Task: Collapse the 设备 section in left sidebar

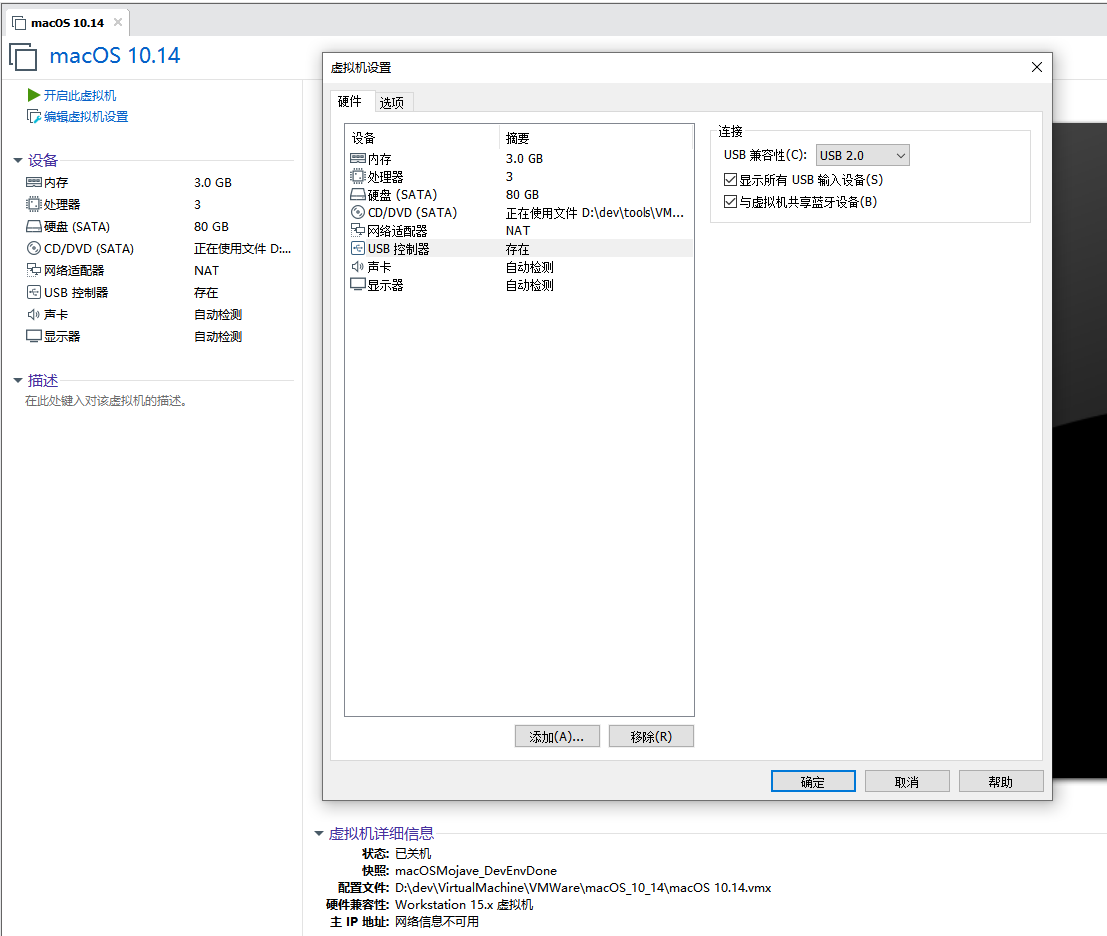Action: pyautogui.click(x=18, y=161)
